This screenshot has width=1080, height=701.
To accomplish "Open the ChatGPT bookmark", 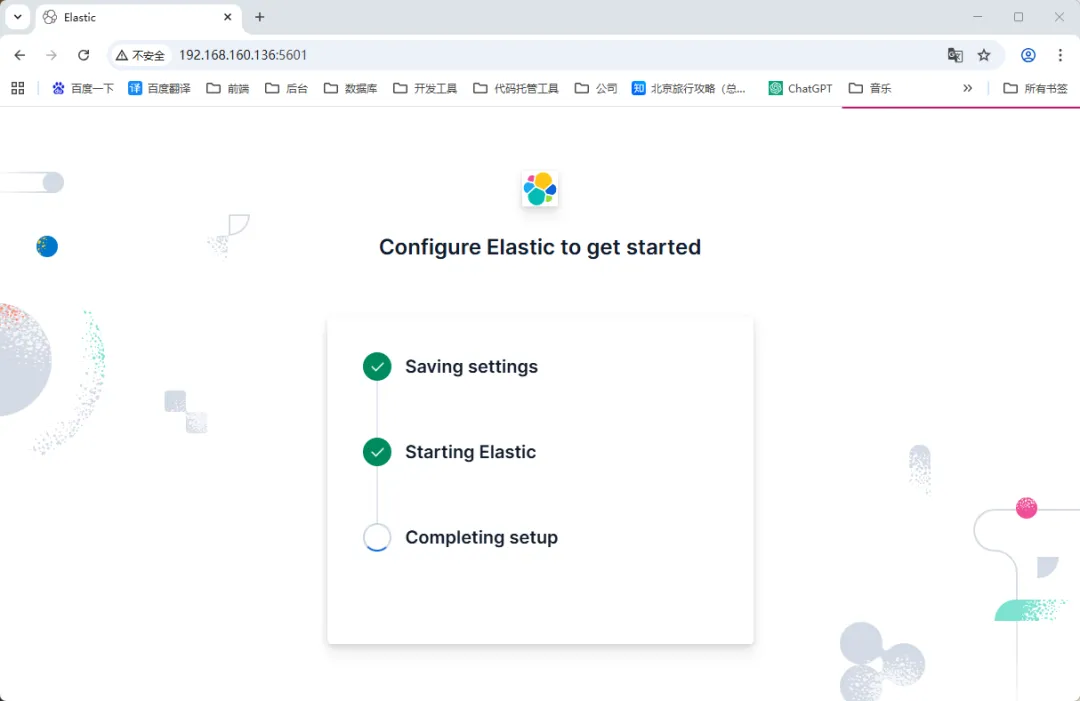I will click(800, 88).
